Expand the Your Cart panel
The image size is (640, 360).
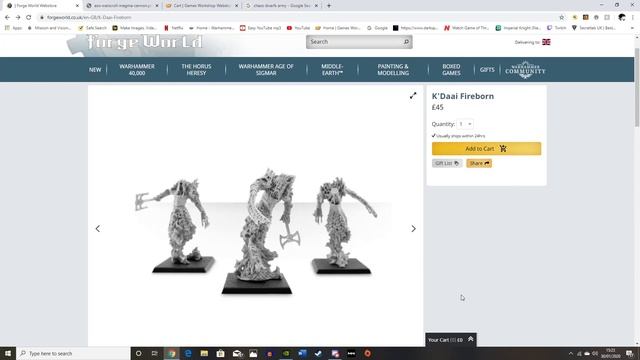point(451,340)
